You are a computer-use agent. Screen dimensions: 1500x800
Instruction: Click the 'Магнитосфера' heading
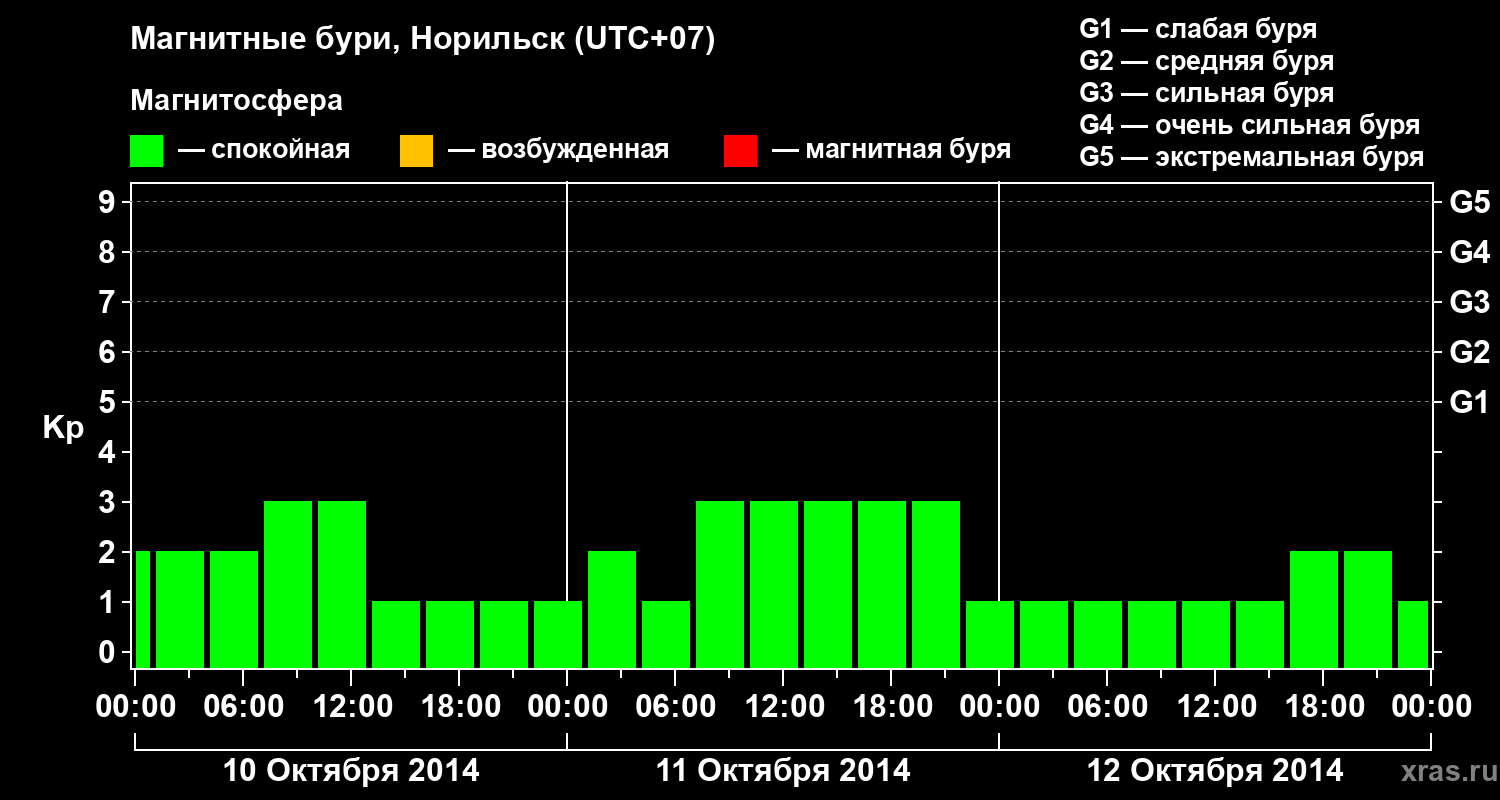(236, 101)
